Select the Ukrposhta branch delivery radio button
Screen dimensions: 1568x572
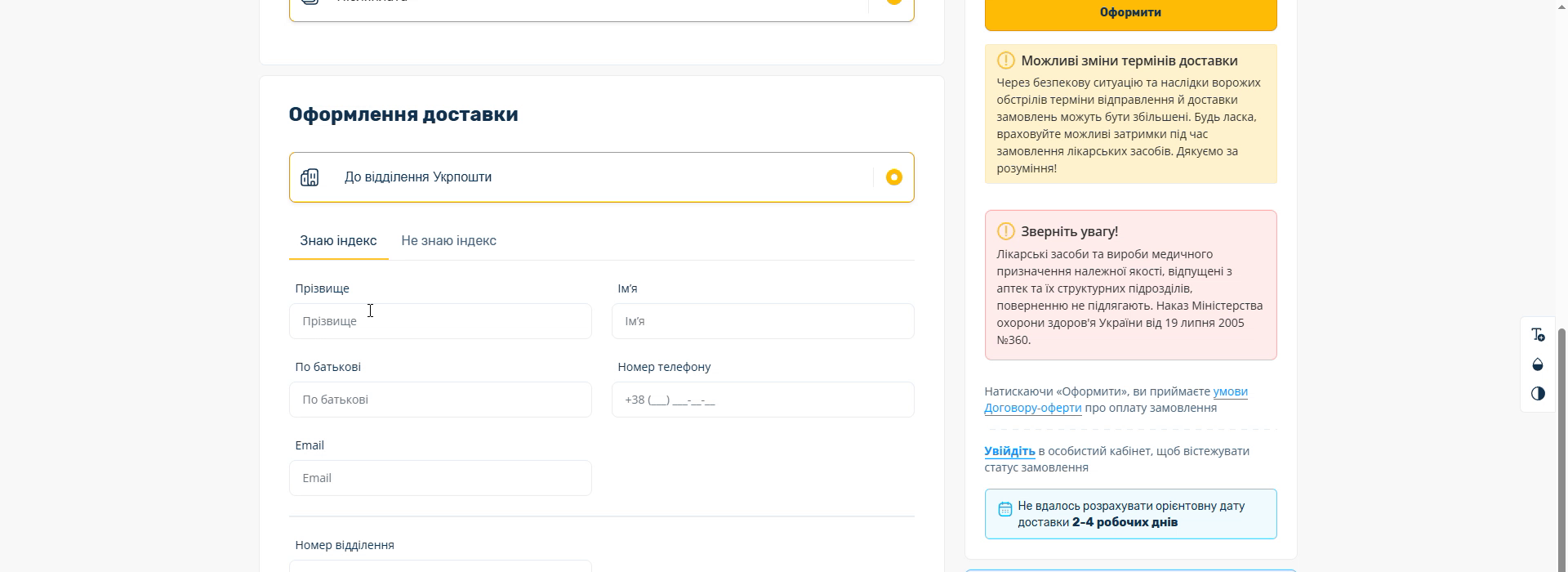tap(894, 177)
